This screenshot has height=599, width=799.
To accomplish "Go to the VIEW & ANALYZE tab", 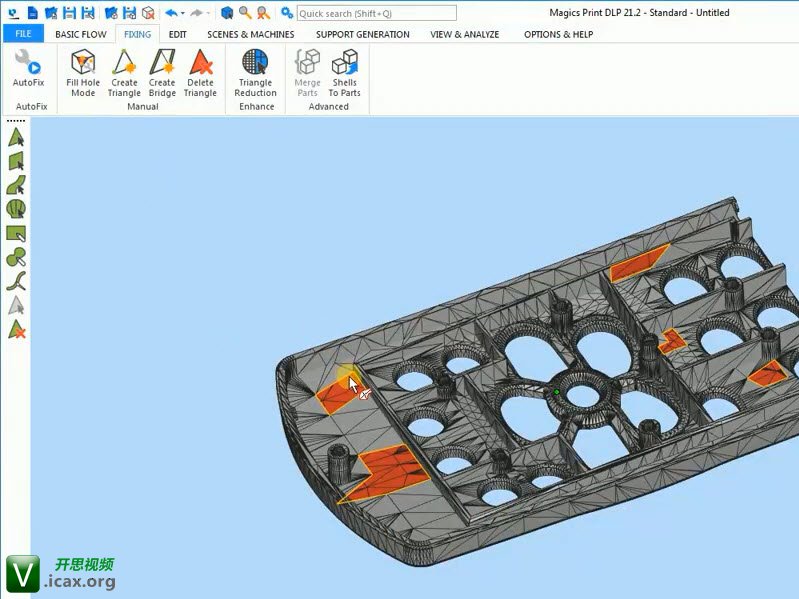I will 464,34.
